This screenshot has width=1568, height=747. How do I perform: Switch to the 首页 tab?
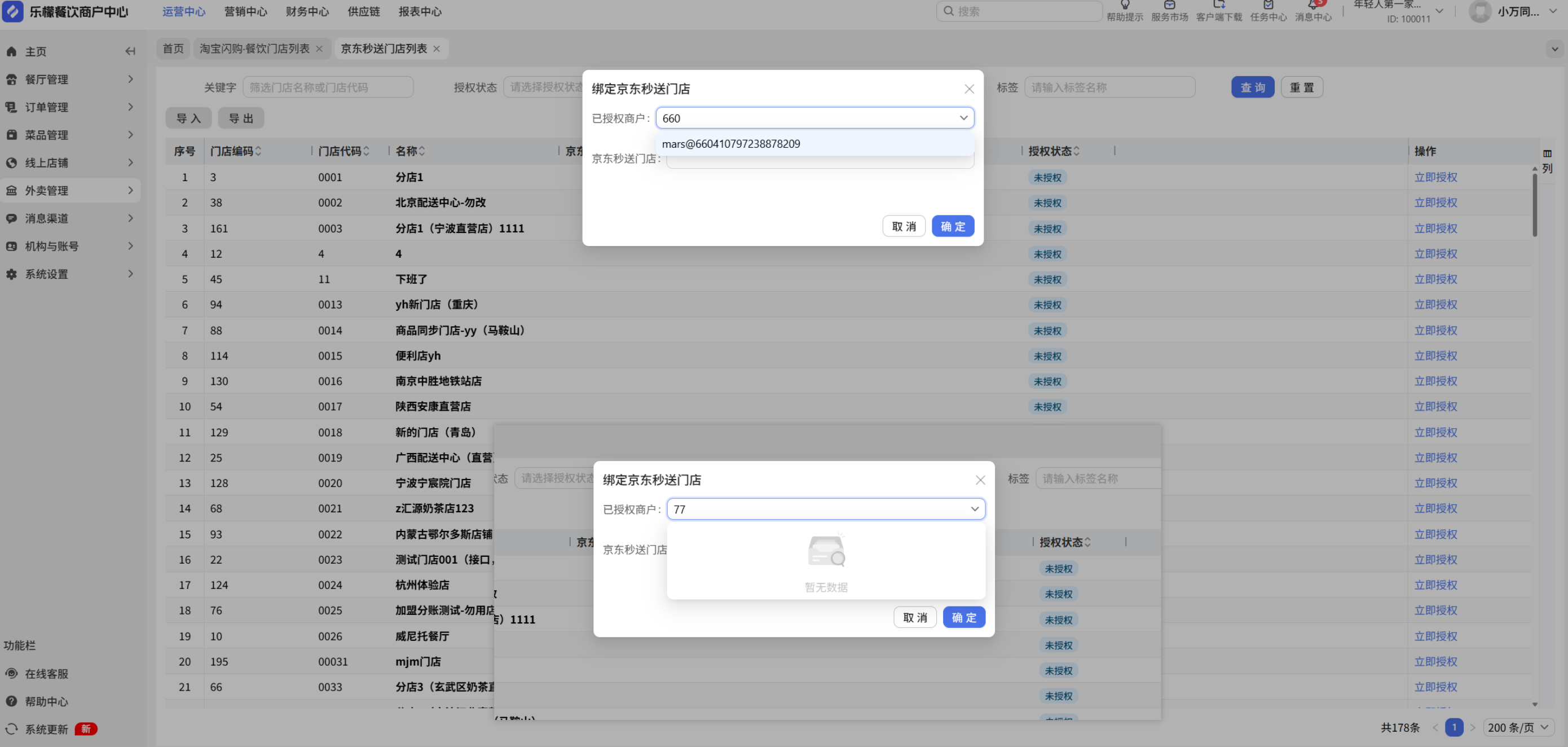[x=174, y=49]
